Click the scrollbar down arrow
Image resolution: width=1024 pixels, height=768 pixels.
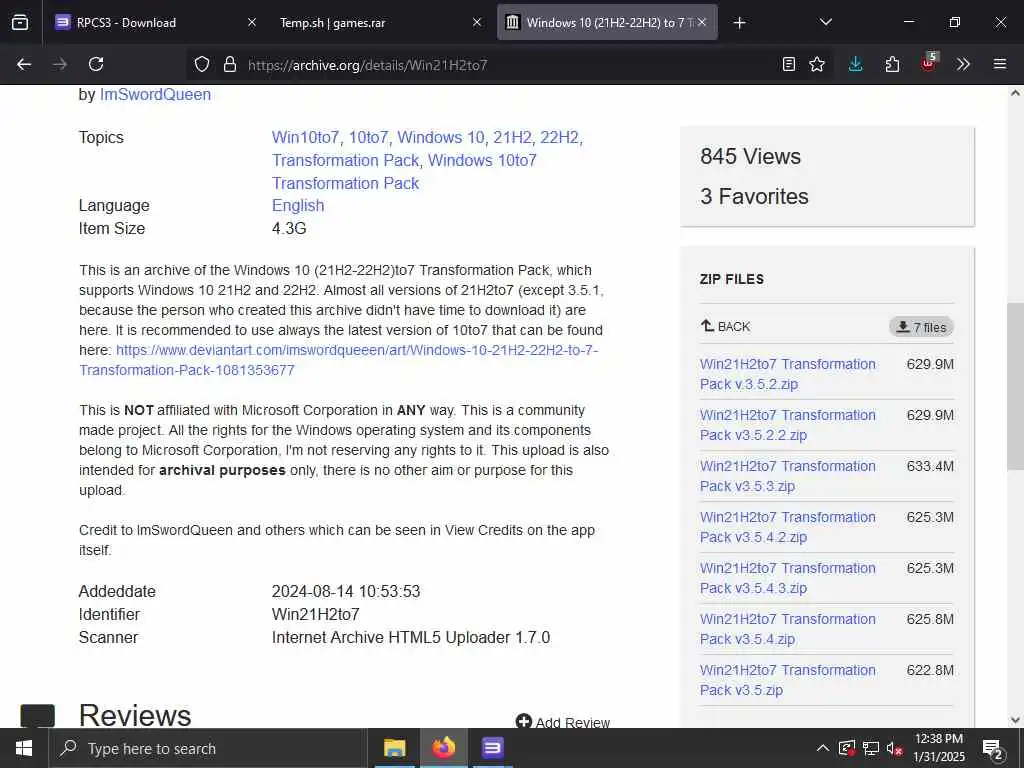click(x=1015, y=720)
